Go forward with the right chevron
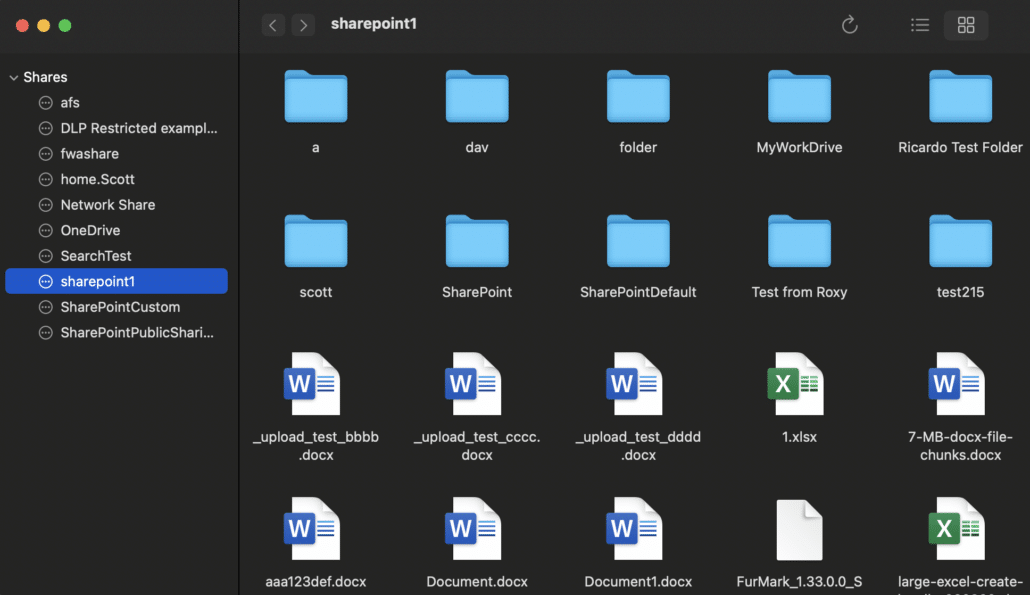This screenshot has width=1030, height=595. coord(303,25)
